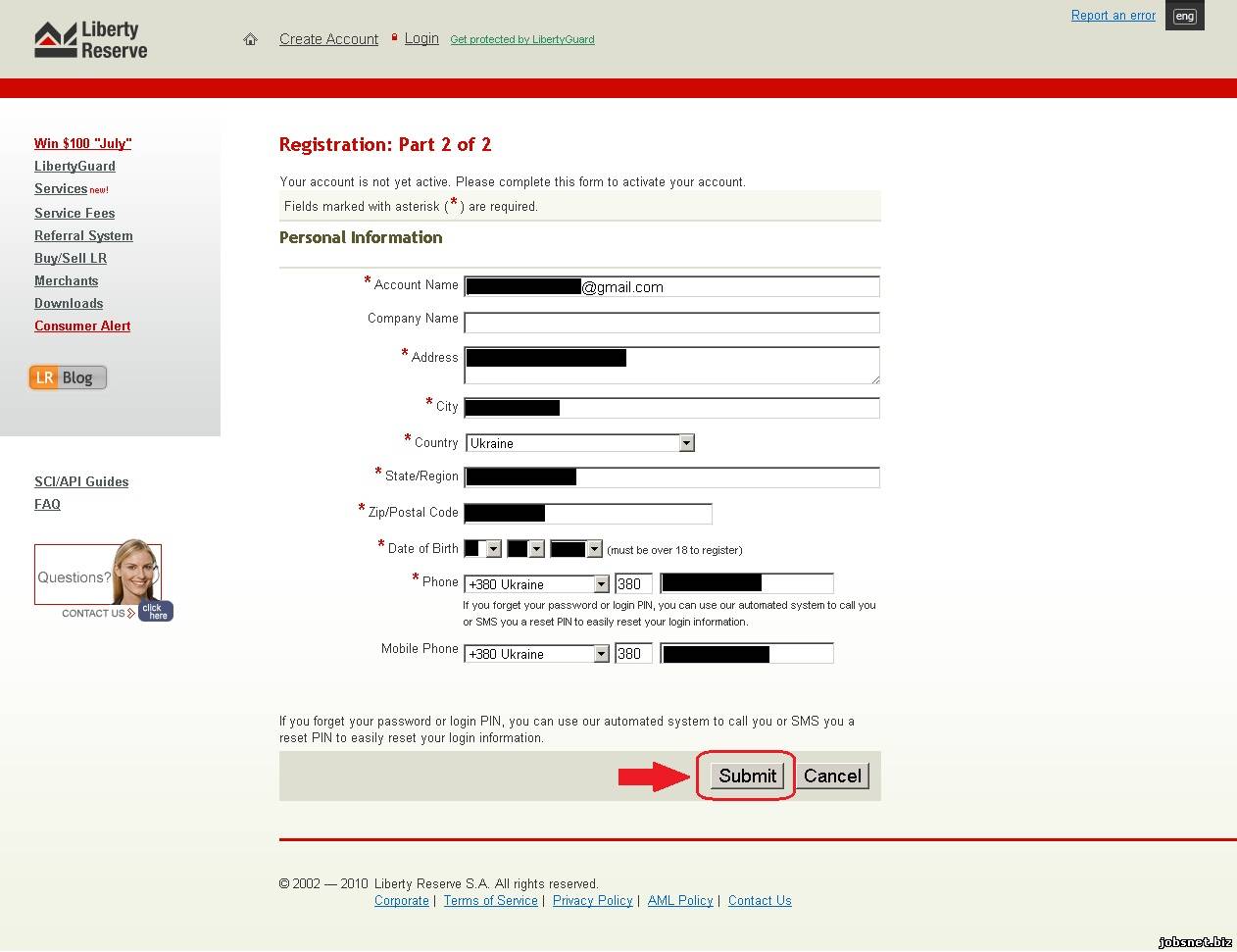Open the birth year dropdown
Image resolution: width=1237 pixels, height=952 pixels.
576,549
